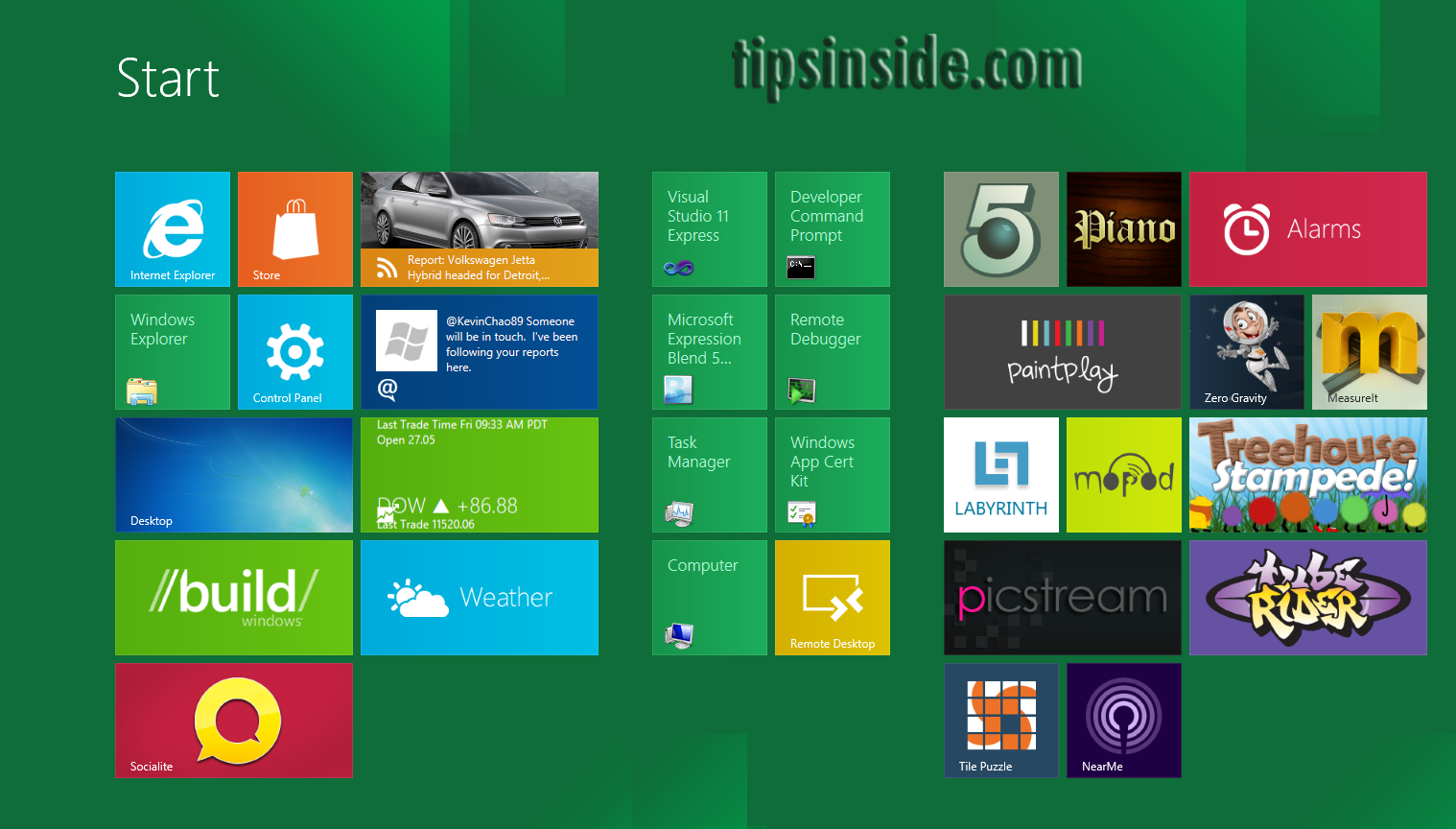The height and width of the screenshot is (829, 1456).
Task: Launch the Labyrinth tile
Action: (1001, 475)
